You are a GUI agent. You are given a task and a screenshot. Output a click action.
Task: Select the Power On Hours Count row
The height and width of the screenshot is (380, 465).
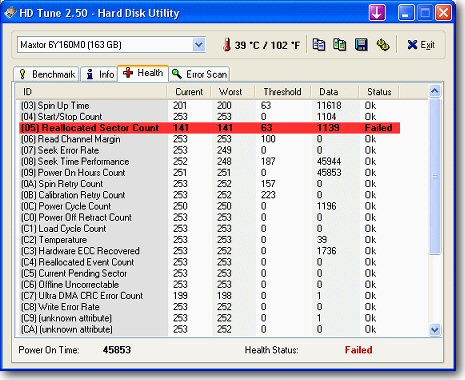click(x=210, y=173)
